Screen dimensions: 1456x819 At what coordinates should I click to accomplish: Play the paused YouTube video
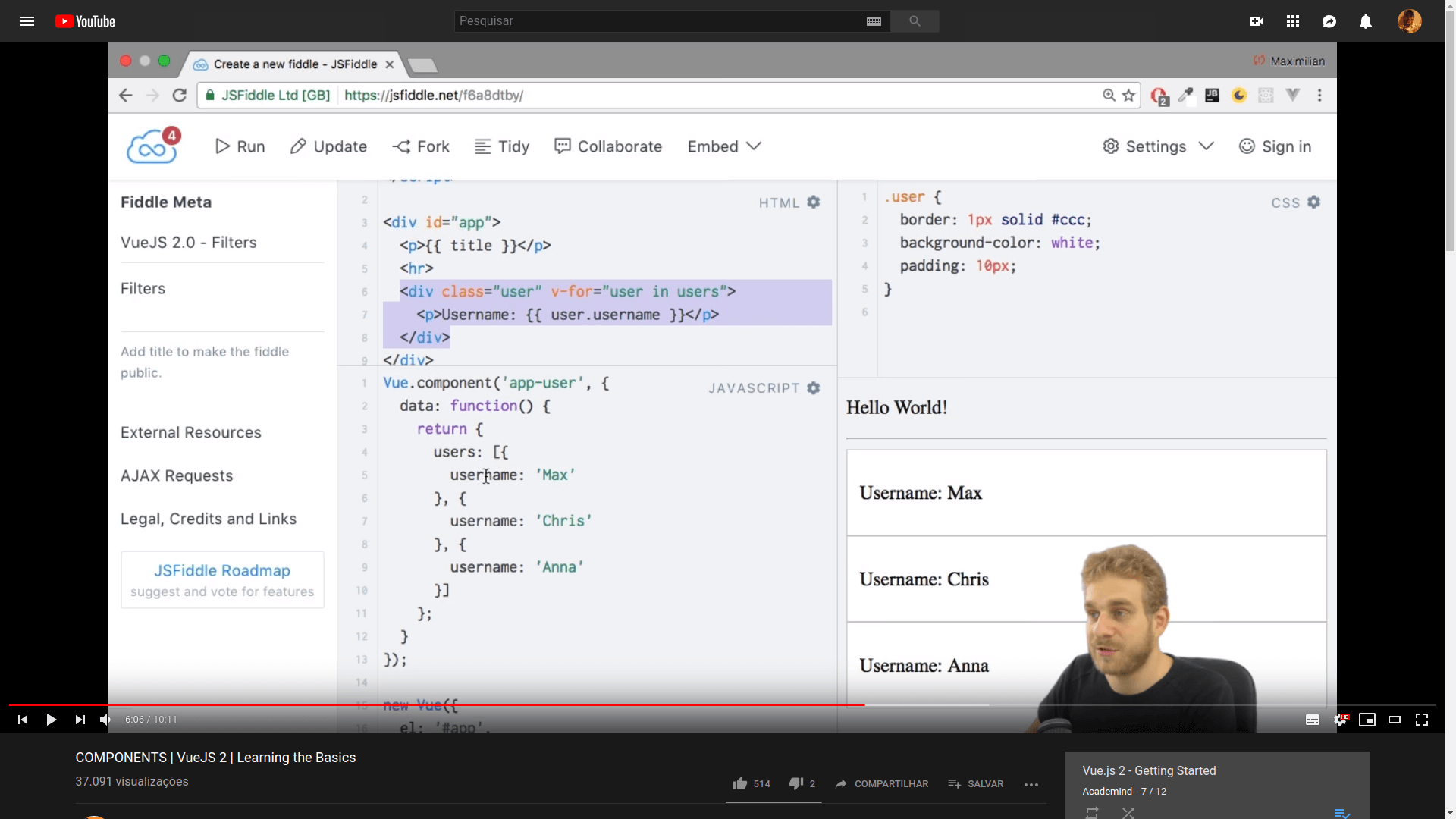tap(51, 720)
